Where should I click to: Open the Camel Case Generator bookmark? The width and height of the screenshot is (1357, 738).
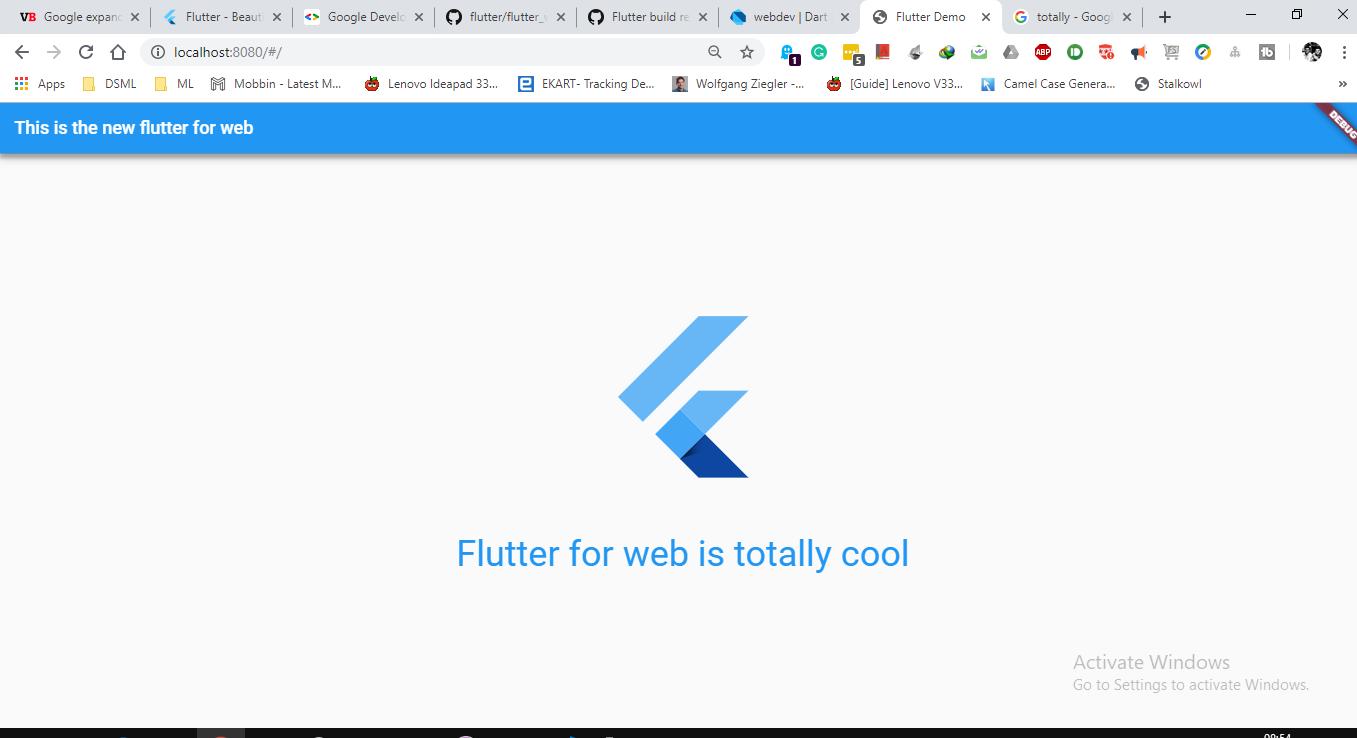(1048, 84)
